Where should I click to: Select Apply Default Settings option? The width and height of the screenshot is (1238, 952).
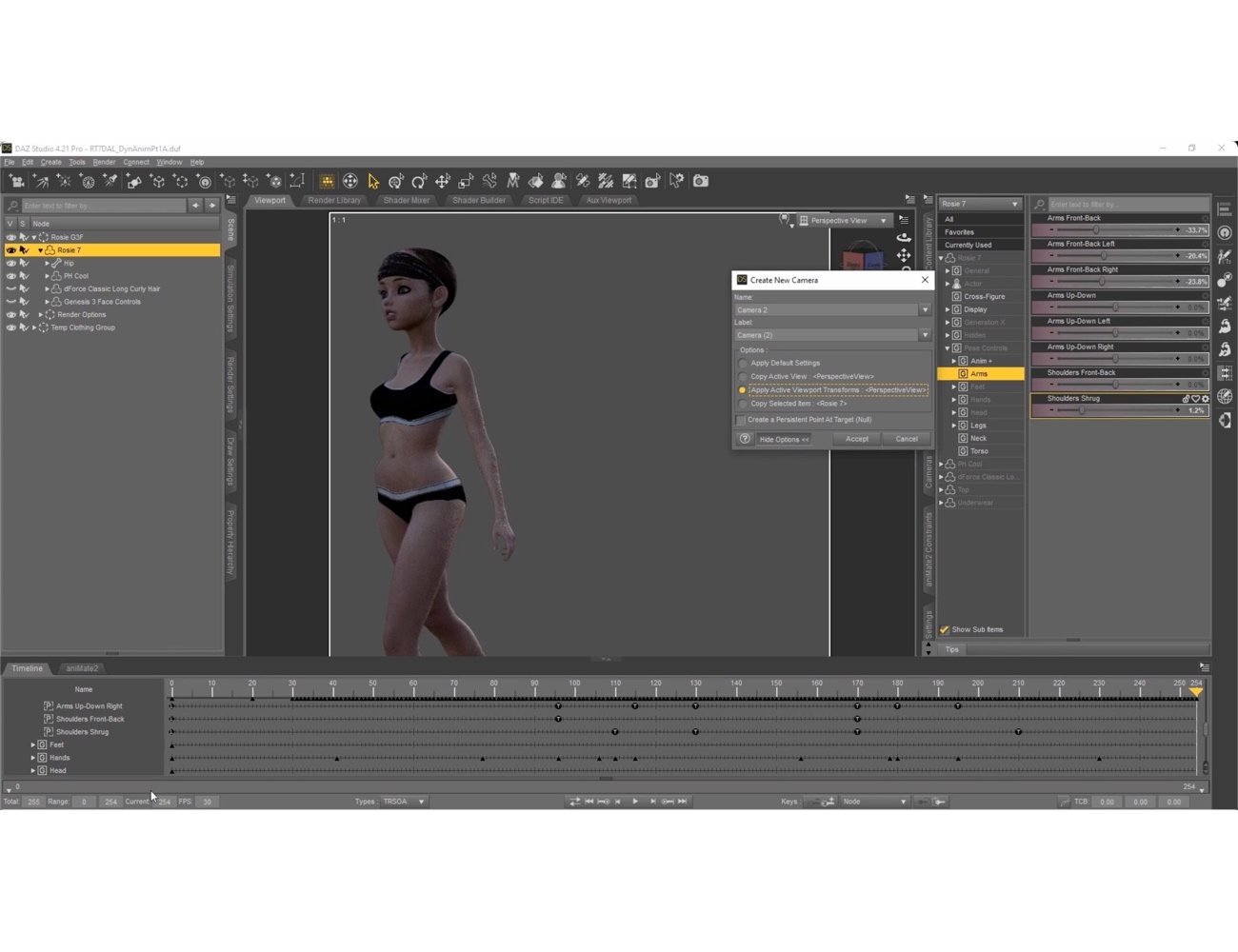click(743, 363)
